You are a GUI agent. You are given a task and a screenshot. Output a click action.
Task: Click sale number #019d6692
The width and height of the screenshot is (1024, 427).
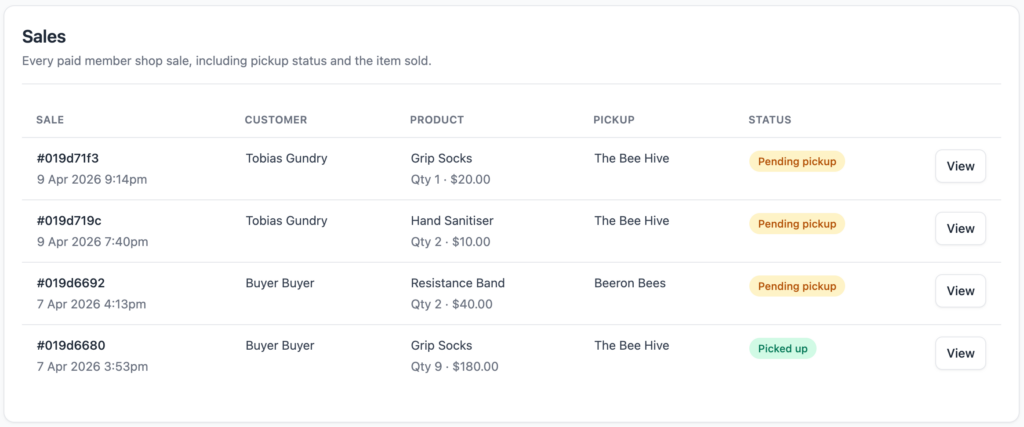(x=69, y=283)
